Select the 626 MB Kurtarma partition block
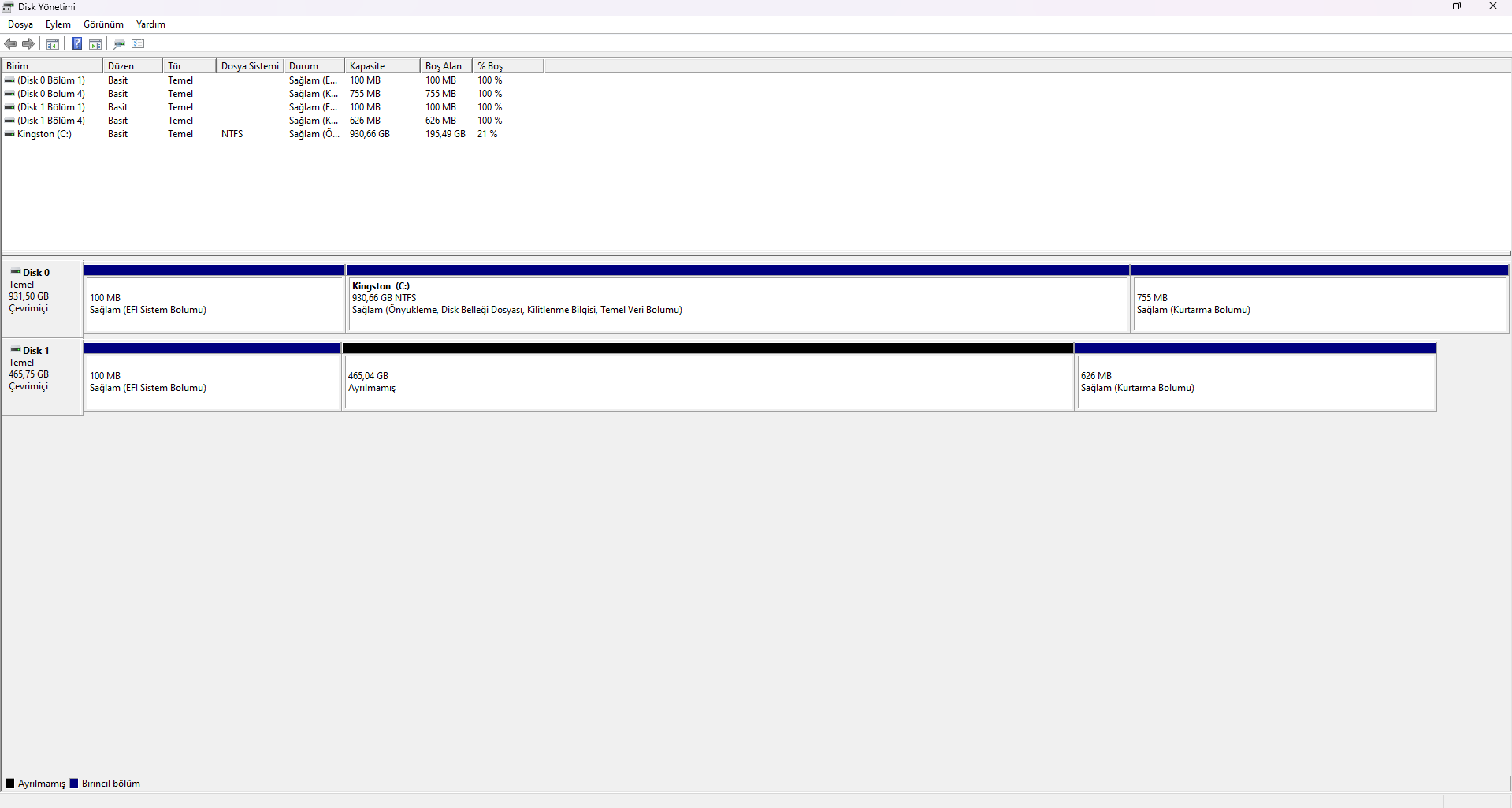This screenshot has height=808, width=1512. click(1256, 377)
